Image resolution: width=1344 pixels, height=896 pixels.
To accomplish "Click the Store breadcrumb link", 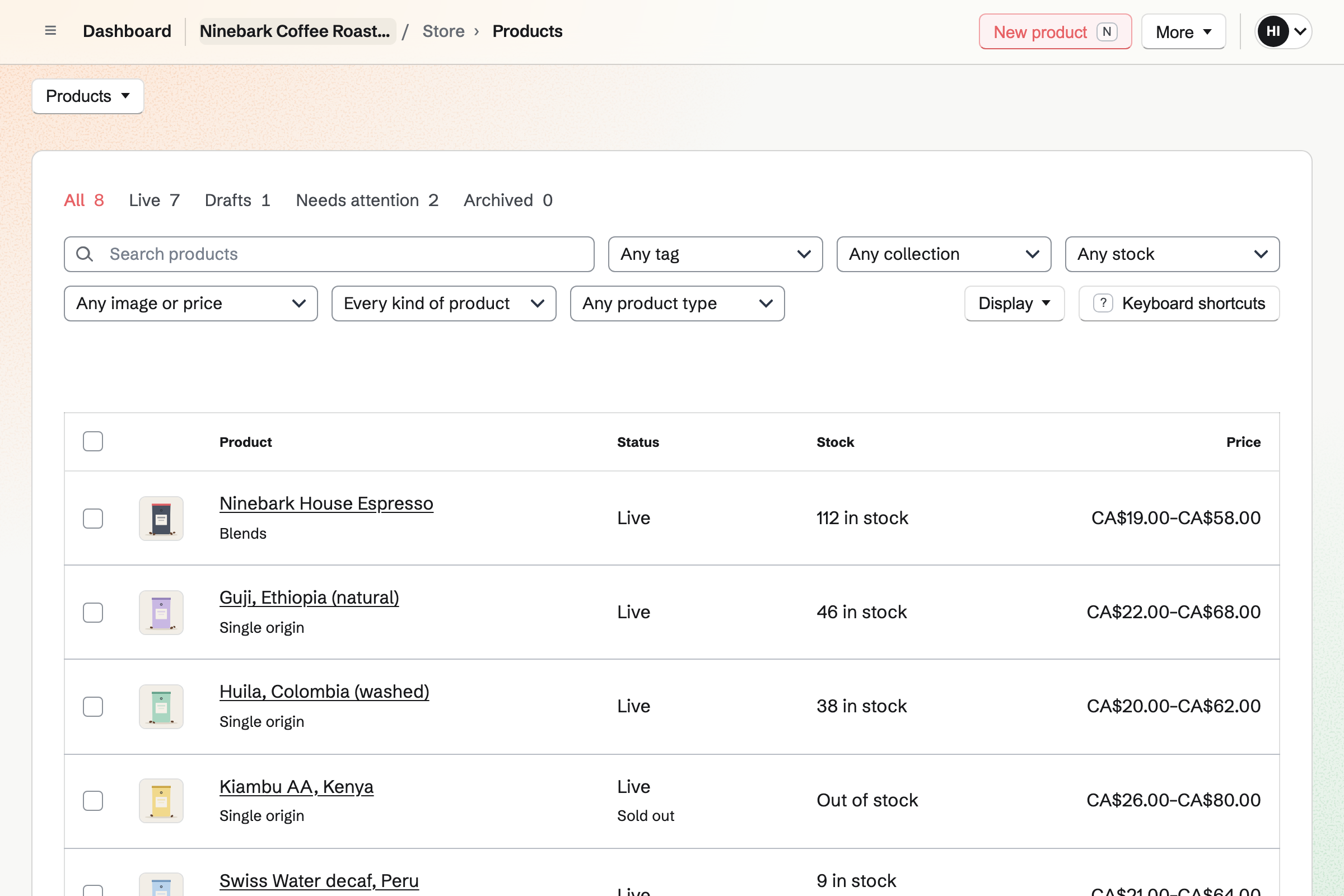I will 444,31.
